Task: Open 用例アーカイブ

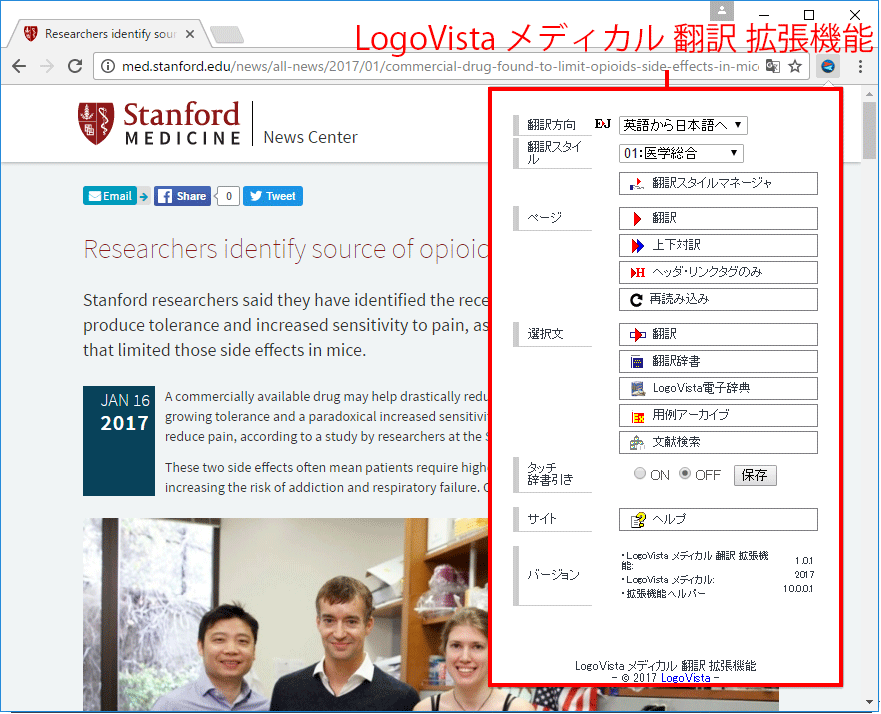Action: [x=718, y=415]
